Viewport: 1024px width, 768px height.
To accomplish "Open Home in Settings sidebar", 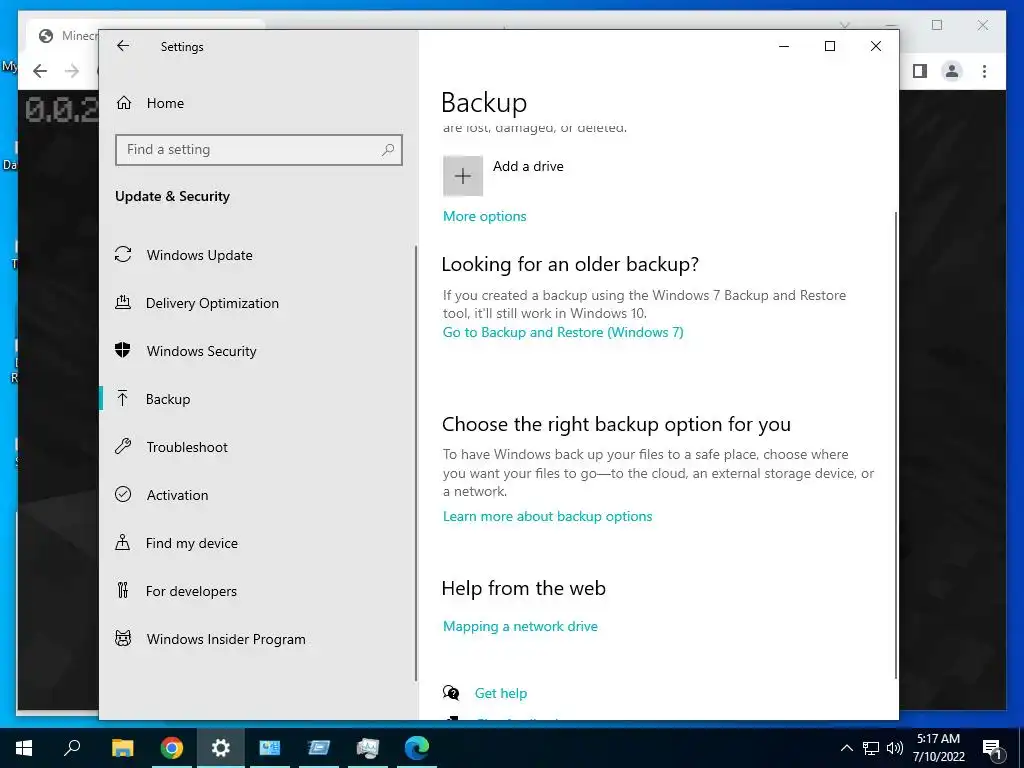I will tap(165, 103).
